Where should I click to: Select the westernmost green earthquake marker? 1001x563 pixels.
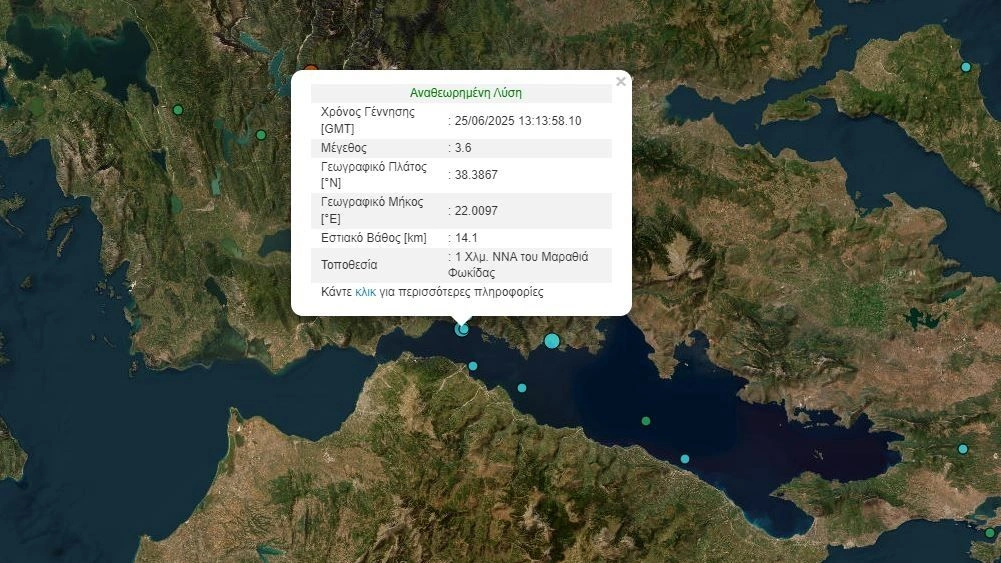coord(178,110)
